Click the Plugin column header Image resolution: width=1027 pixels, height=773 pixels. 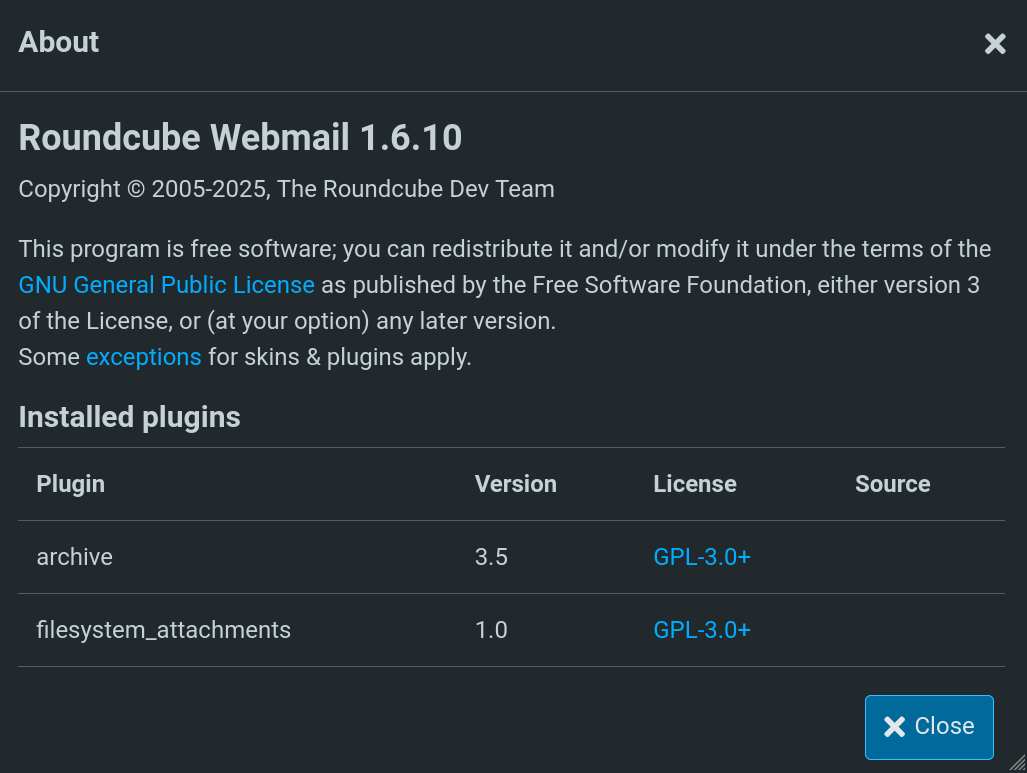tap(71, 484)
